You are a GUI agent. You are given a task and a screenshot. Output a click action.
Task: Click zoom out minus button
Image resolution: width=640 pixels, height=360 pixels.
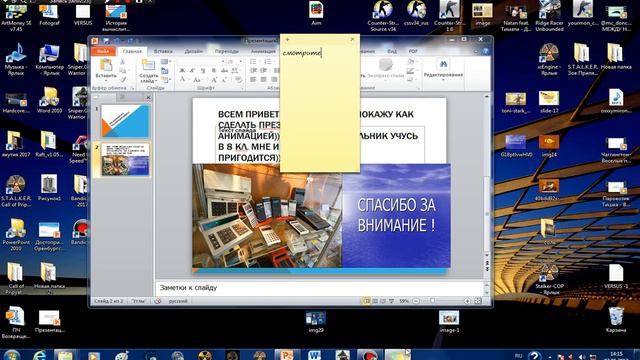pyautogui.click(x=416, y=301)
